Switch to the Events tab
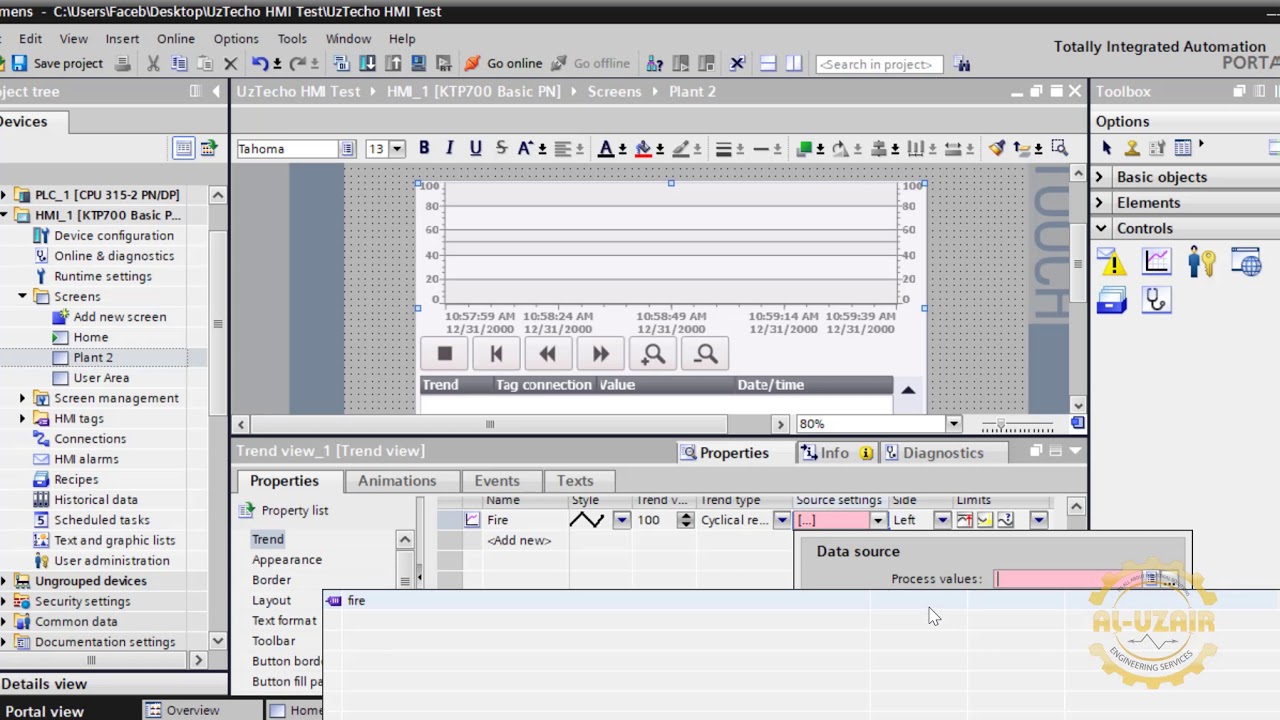The width and height of the screenshot is (1280, 720). point(497,481)
